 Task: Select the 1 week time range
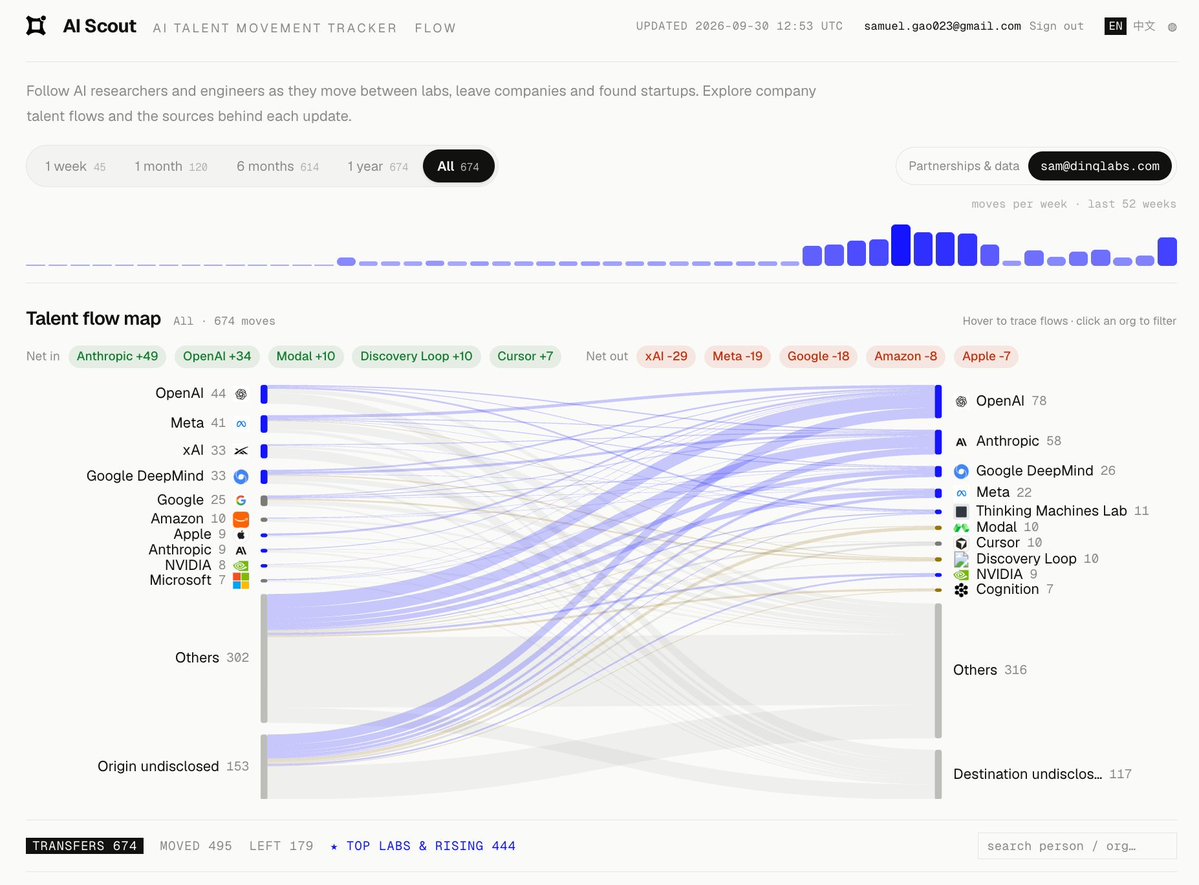click(75, 166)
